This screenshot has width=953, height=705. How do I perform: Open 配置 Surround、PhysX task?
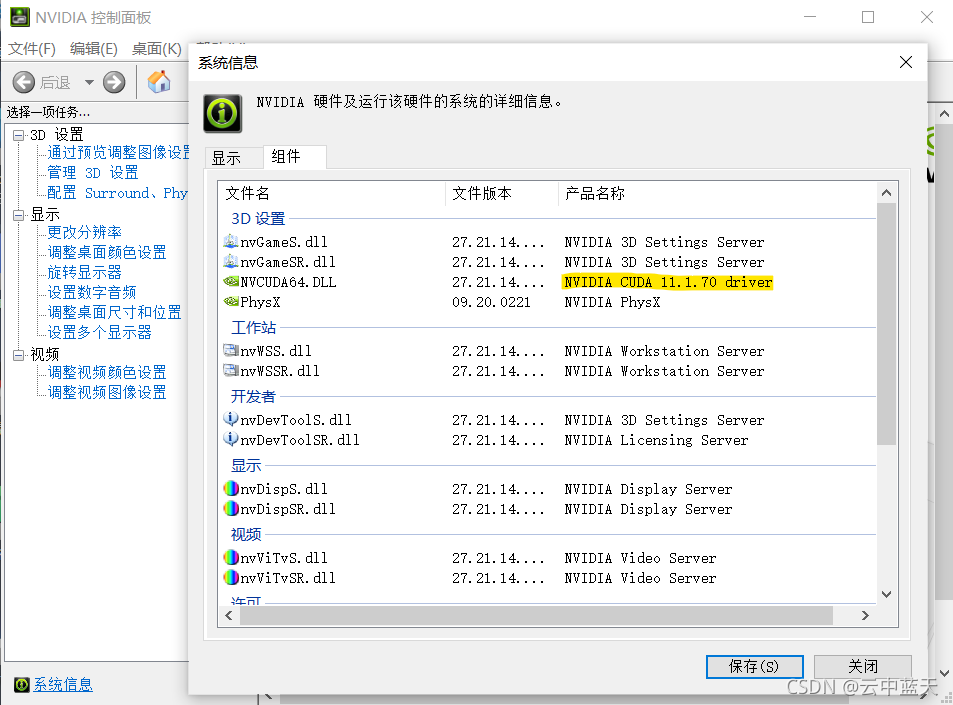(118, 193)
